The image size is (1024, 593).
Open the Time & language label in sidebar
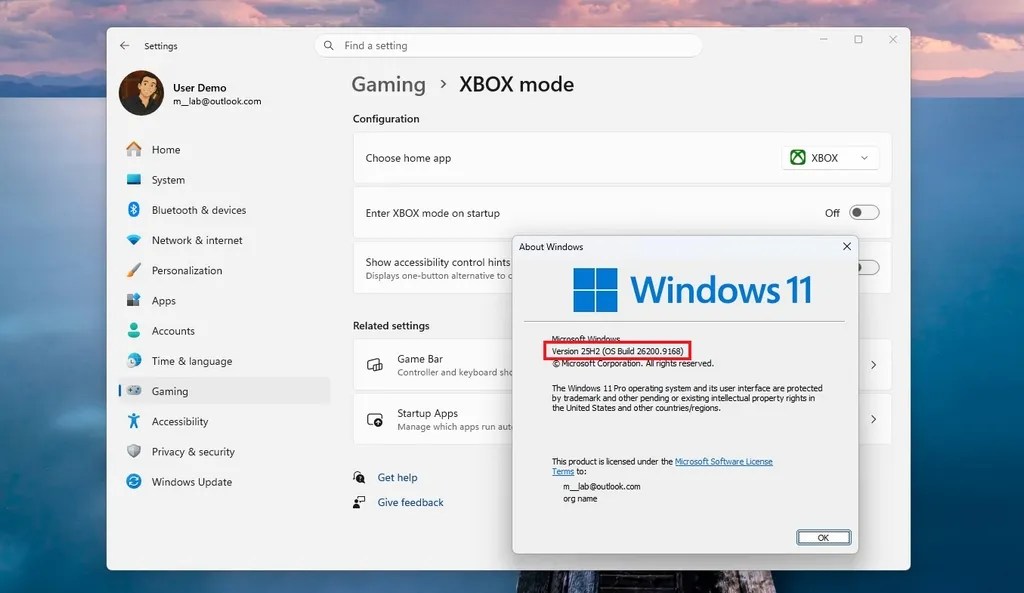click(x=192, y=361)
